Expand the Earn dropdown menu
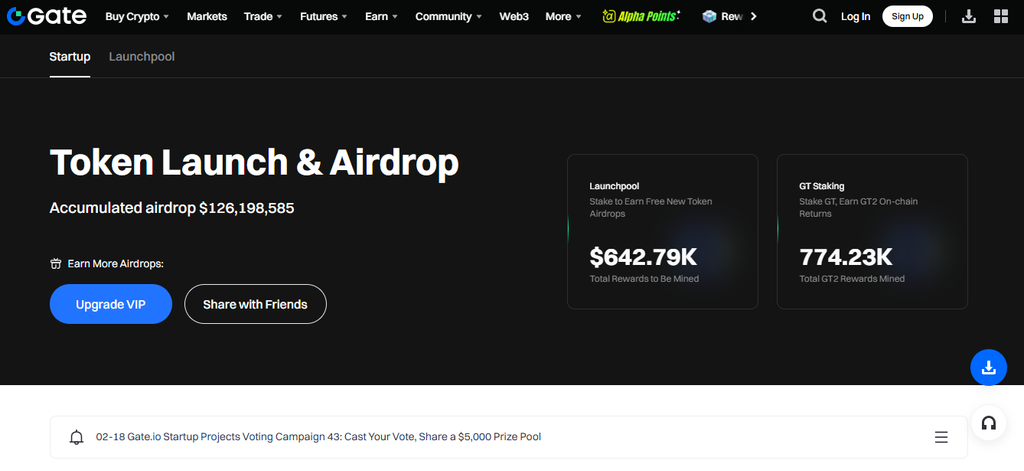Image resolution: width=1024 pixels, height=471 pixels. pos(381,16)
